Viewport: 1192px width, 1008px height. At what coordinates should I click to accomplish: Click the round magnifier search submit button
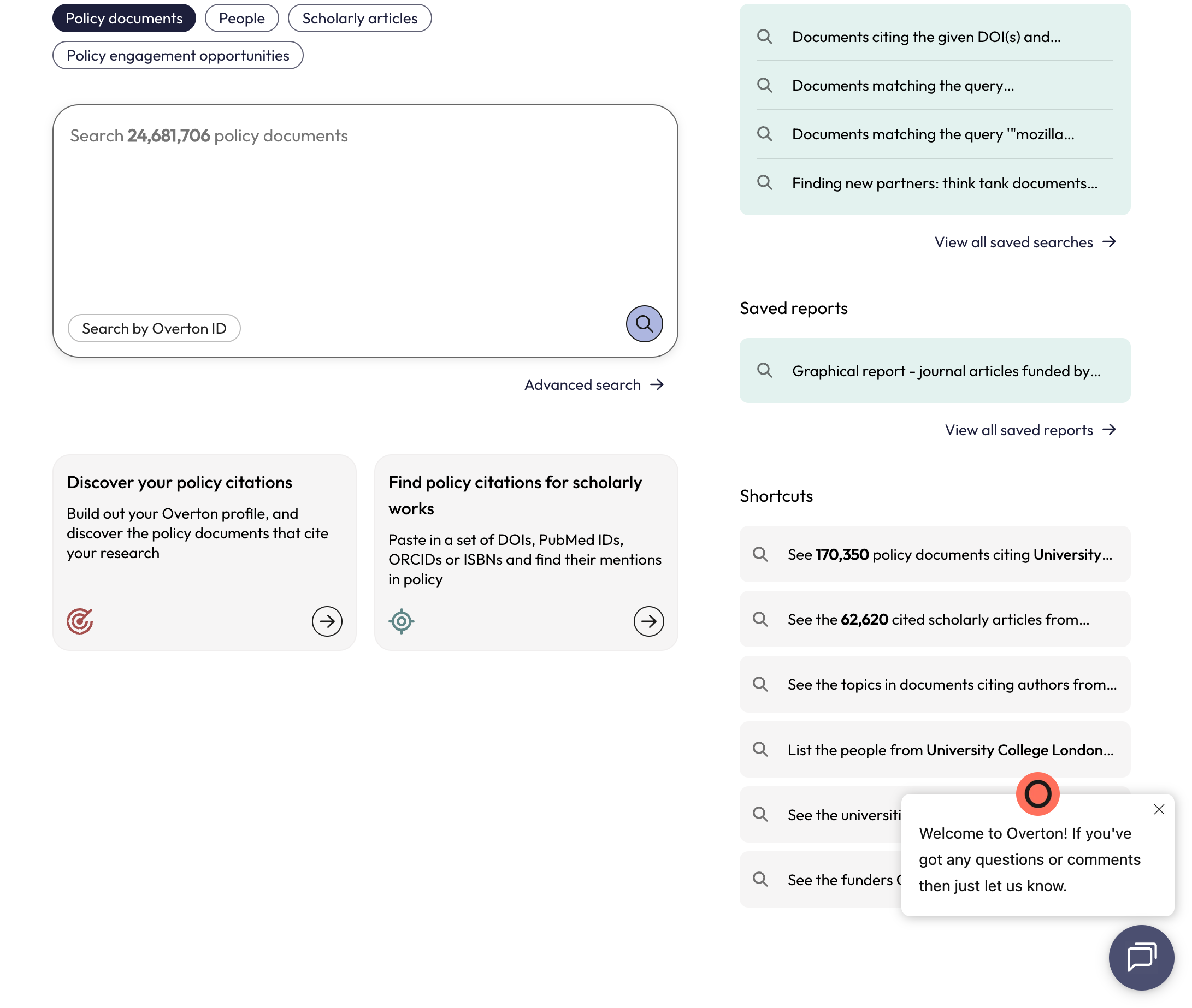644,324
